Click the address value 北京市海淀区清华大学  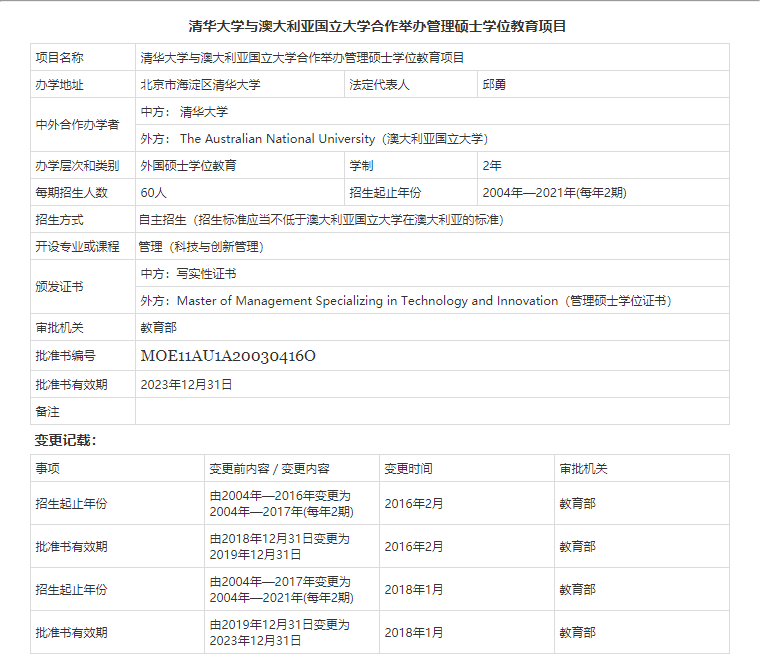(200, 85)
